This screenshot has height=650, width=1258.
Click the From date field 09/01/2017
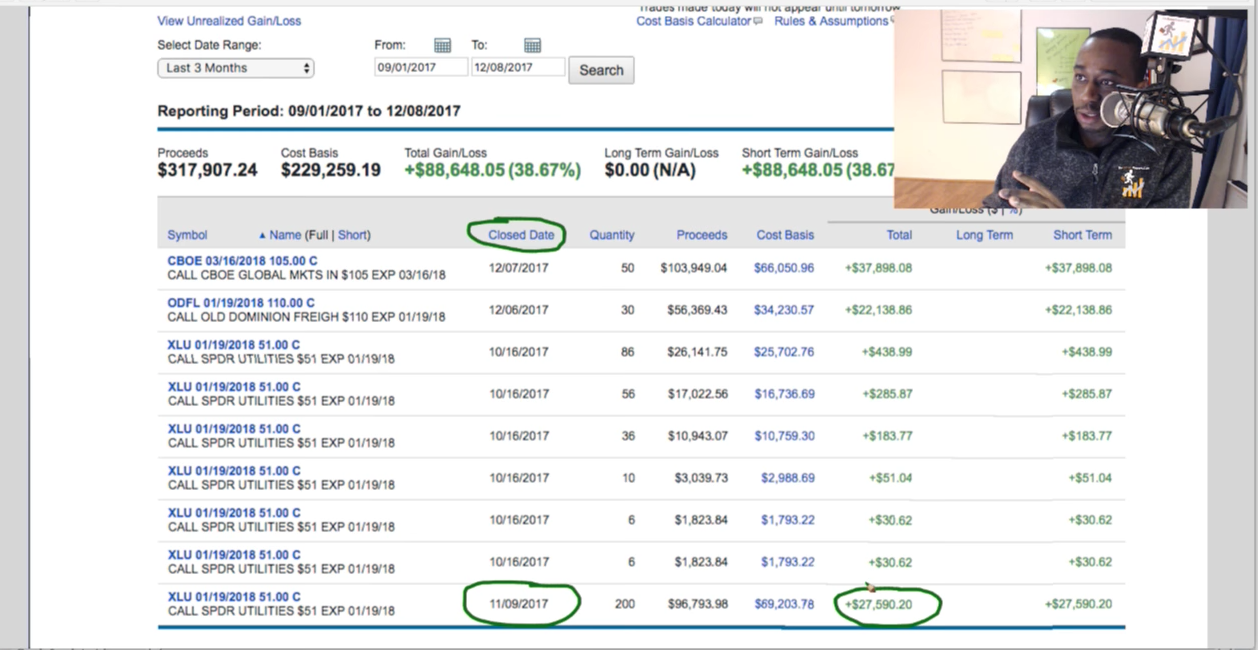(x=420, y=67)
